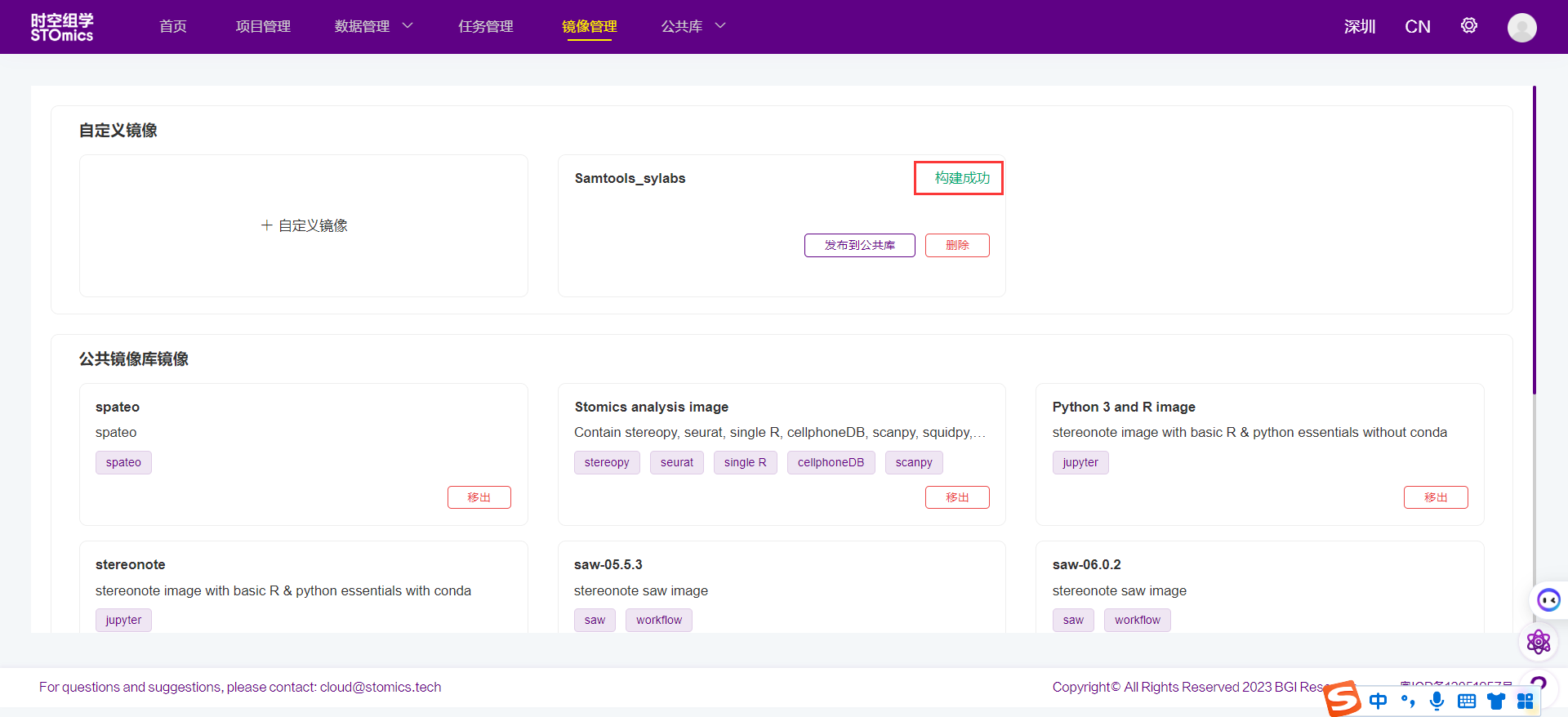Click the floating chatbot assistant icon

coord(1548,601)
